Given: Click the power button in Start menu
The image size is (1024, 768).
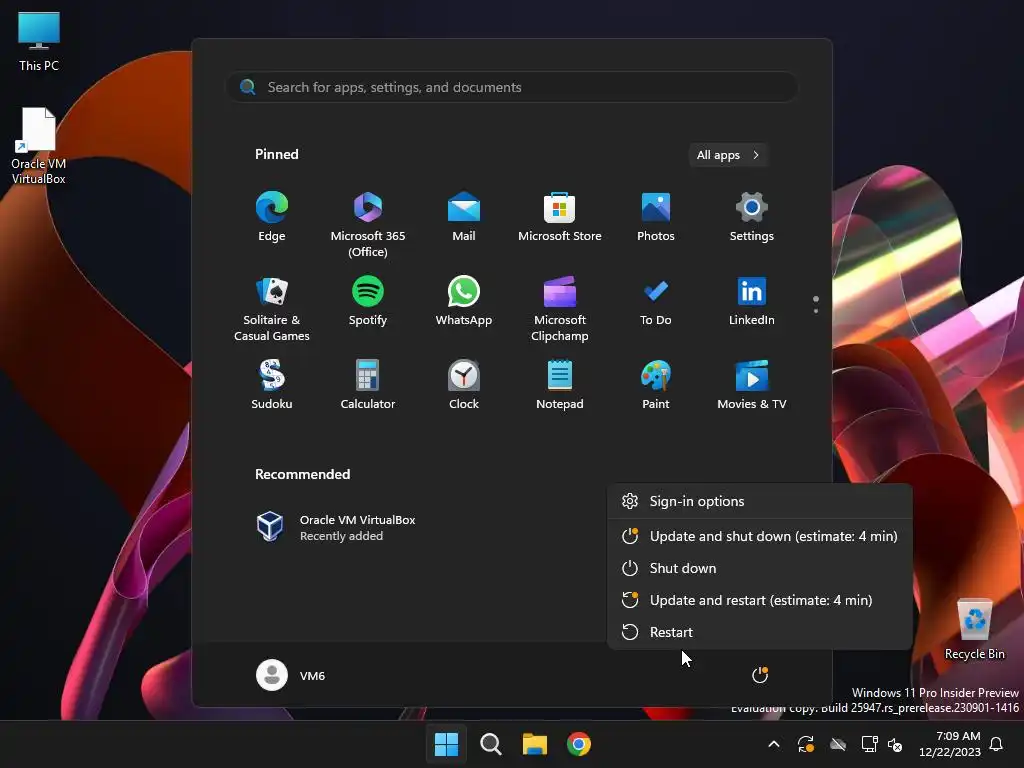Looking at the screenshot, I should tap(760, 675).
